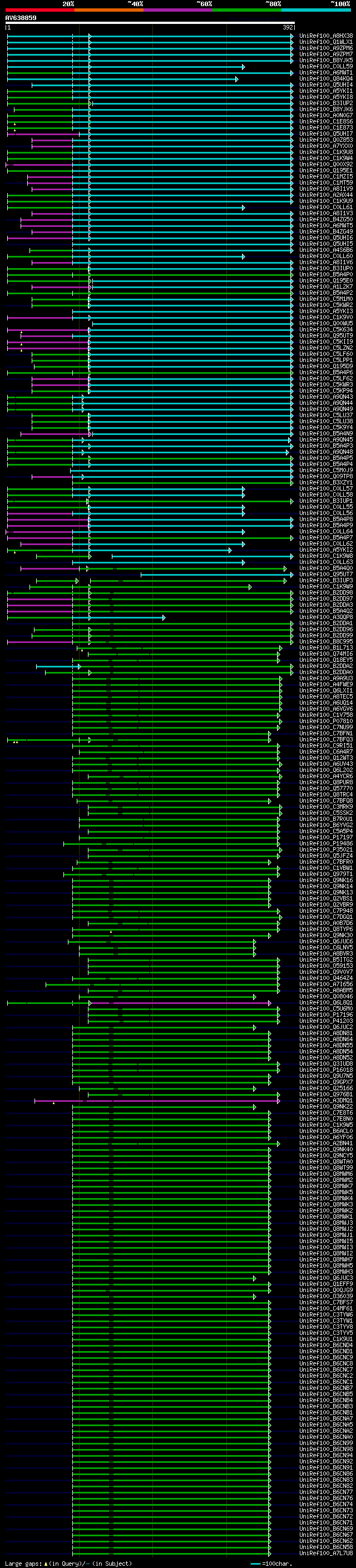Open UniRef100_A1L2K7 entry
This screenshot has width=356, height=1568.
326,286
